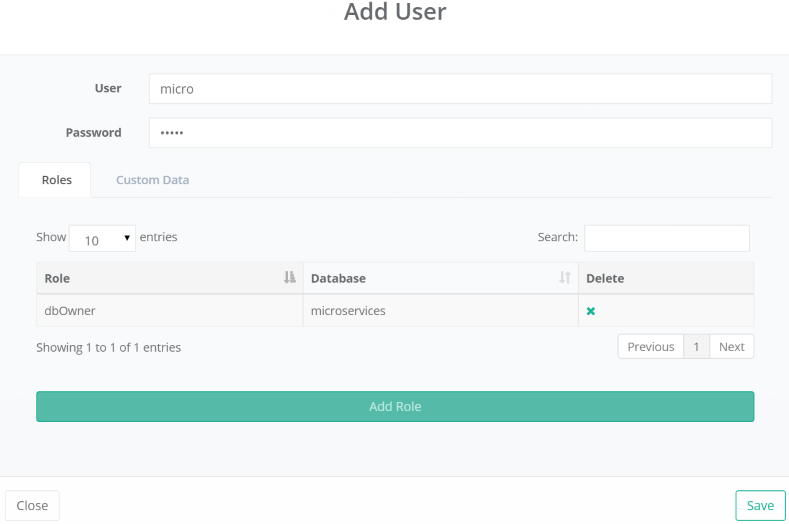The width and height of the screenshot is (789, 524).
Task: Click into the Search box
Action: (666, 238)
